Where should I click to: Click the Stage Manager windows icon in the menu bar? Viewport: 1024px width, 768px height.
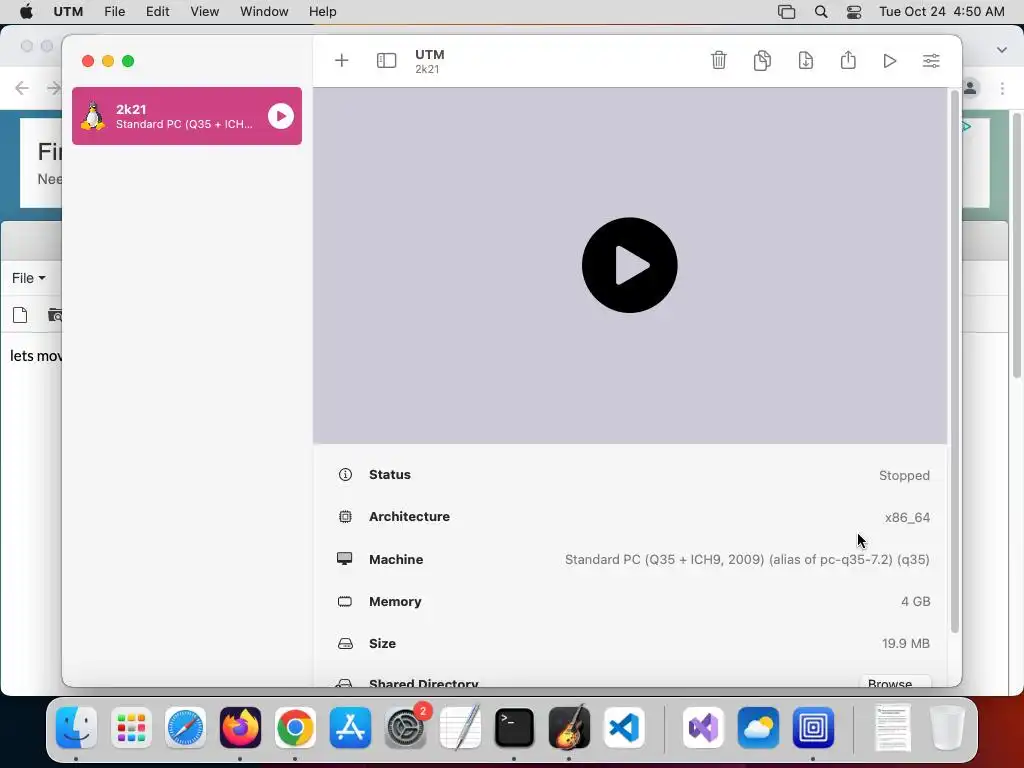tap(786, 12)
